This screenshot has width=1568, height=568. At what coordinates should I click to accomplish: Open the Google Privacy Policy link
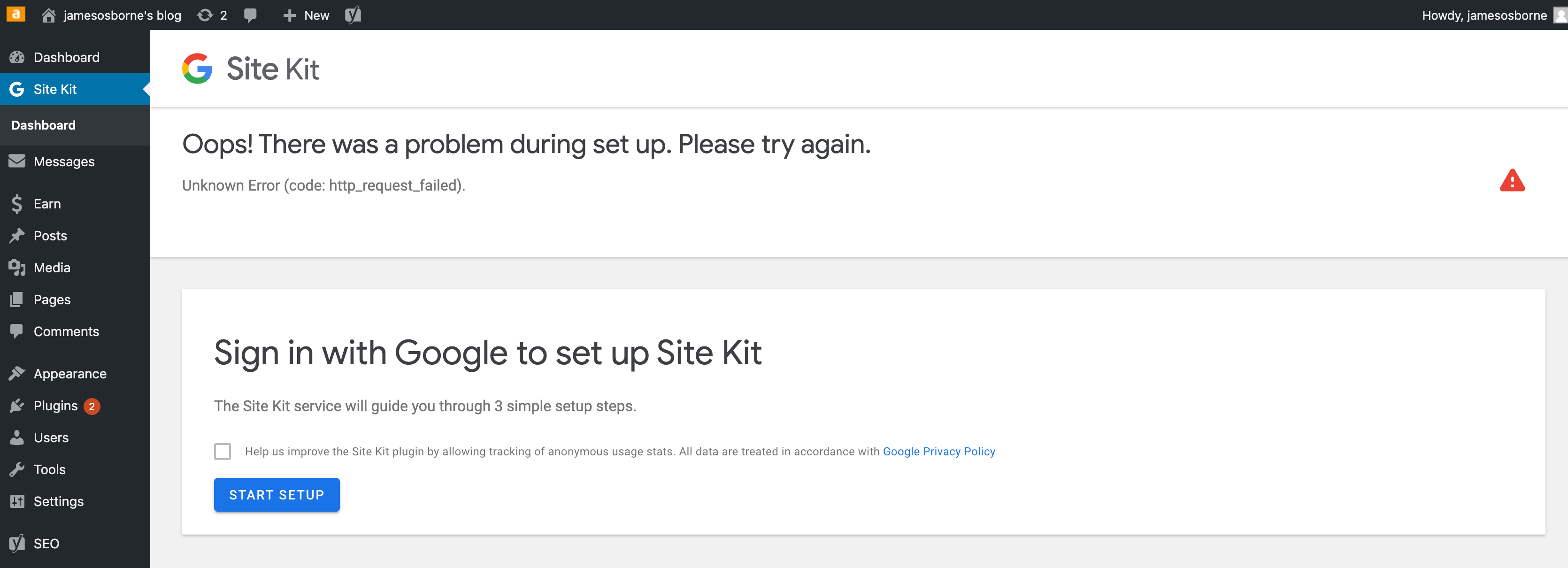click(938, 451)
